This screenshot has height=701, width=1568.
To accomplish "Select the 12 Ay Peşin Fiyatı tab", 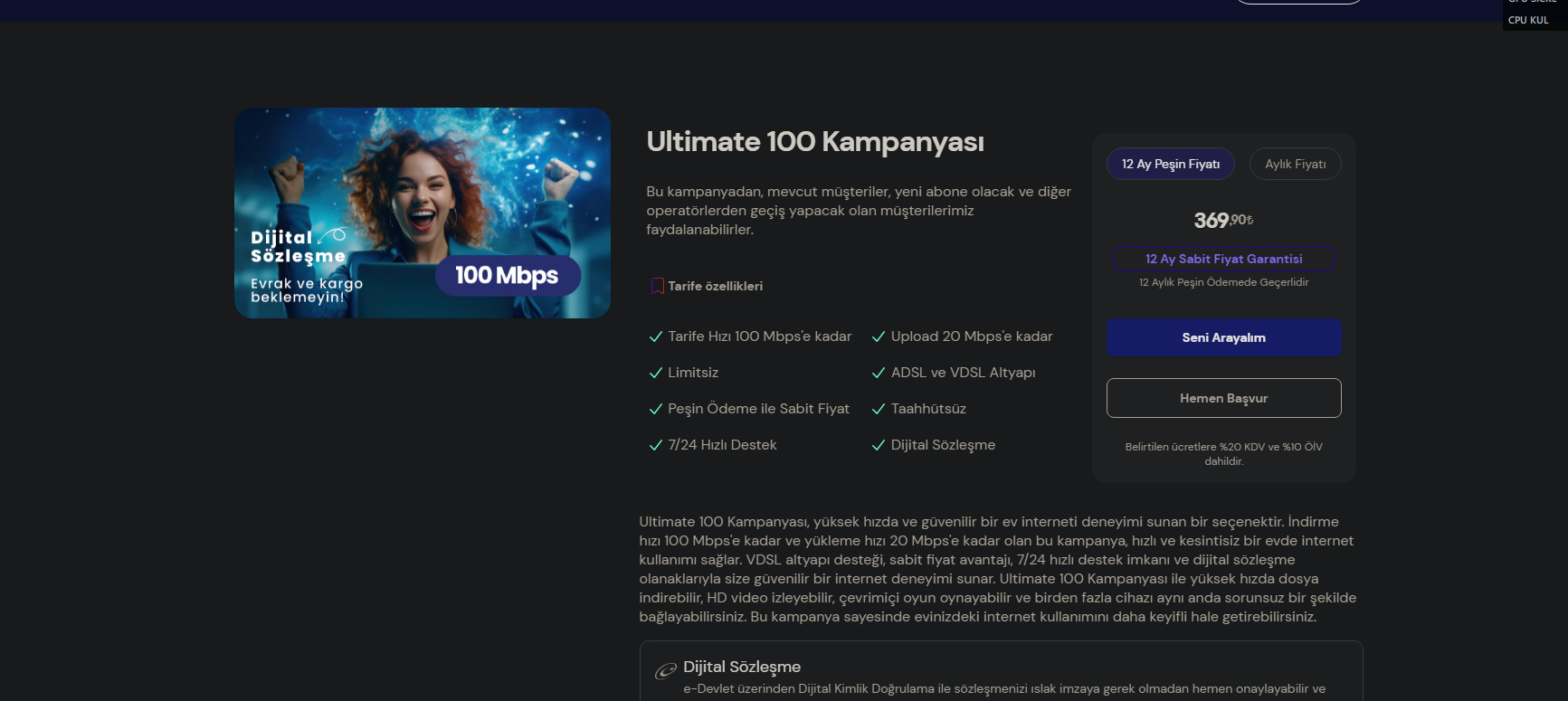I will coord(1171,164).
